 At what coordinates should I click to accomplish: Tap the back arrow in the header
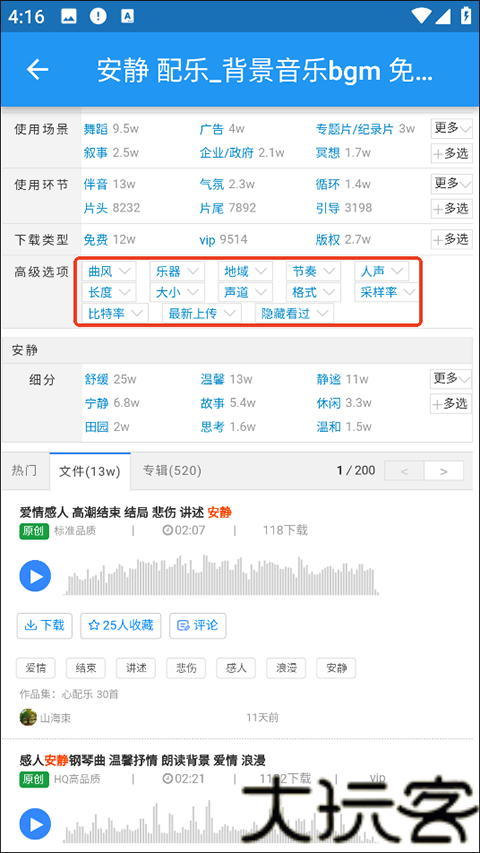click(38, 69)
